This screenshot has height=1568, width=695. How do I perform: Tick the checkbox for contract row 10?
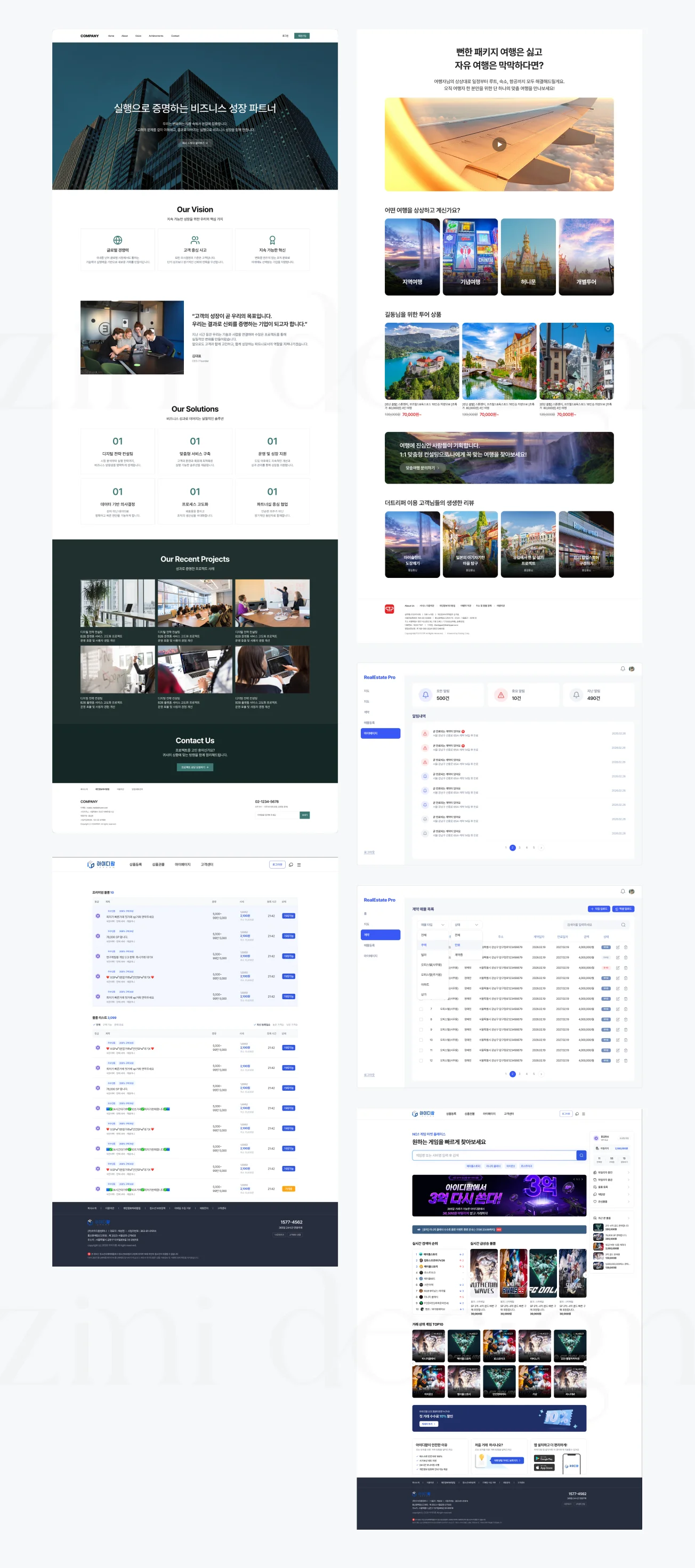tap(421, 1040)
